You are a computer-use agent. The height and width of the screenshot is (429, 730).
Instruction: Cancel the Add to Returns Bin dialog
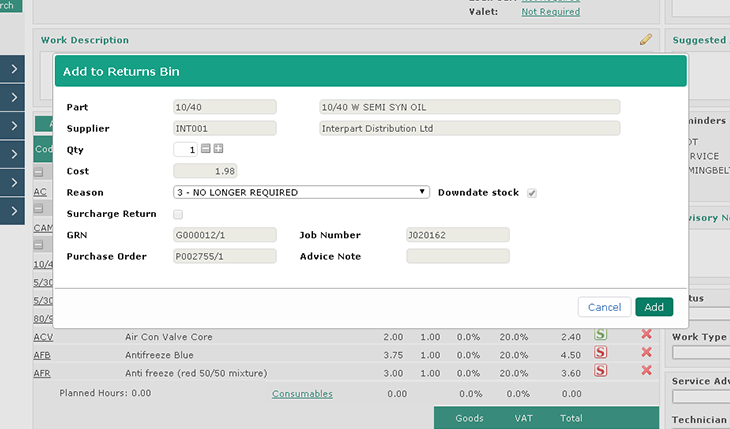(604, 307)
